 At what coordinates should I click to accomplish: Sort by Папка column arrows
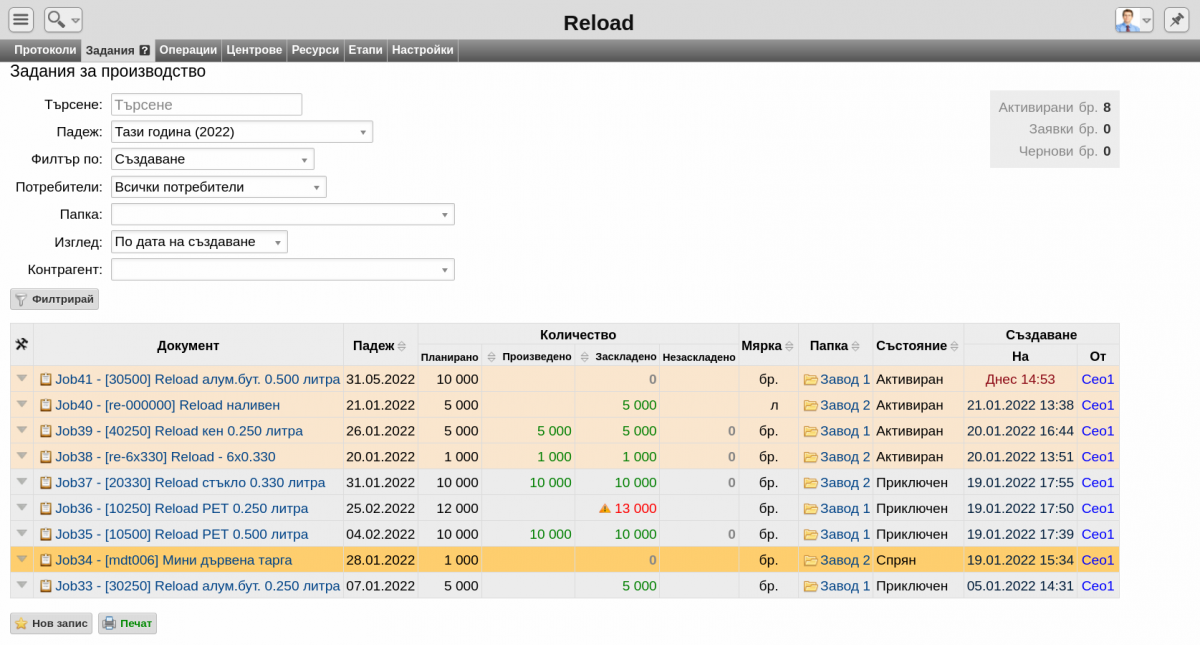[856, 346]
